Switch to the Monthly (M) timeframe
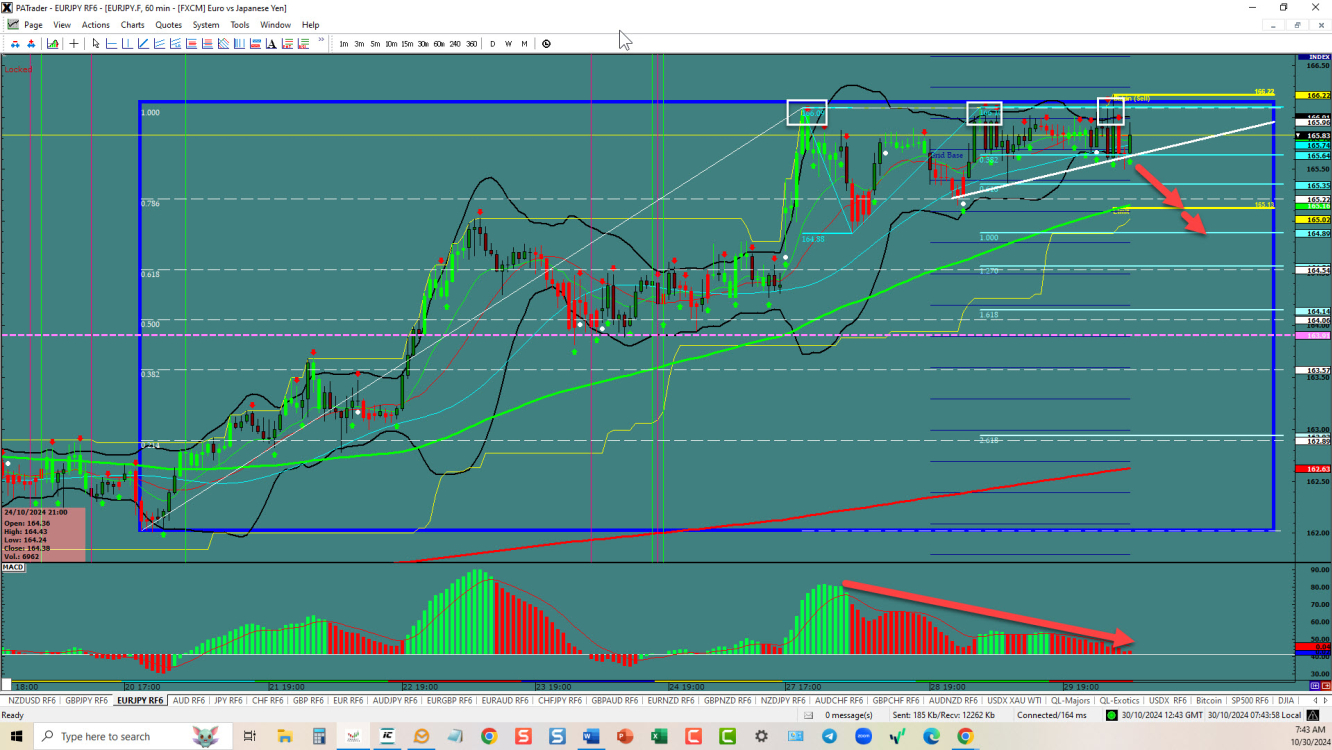Viewport: 1332px width, 750px height. (524, 43)
